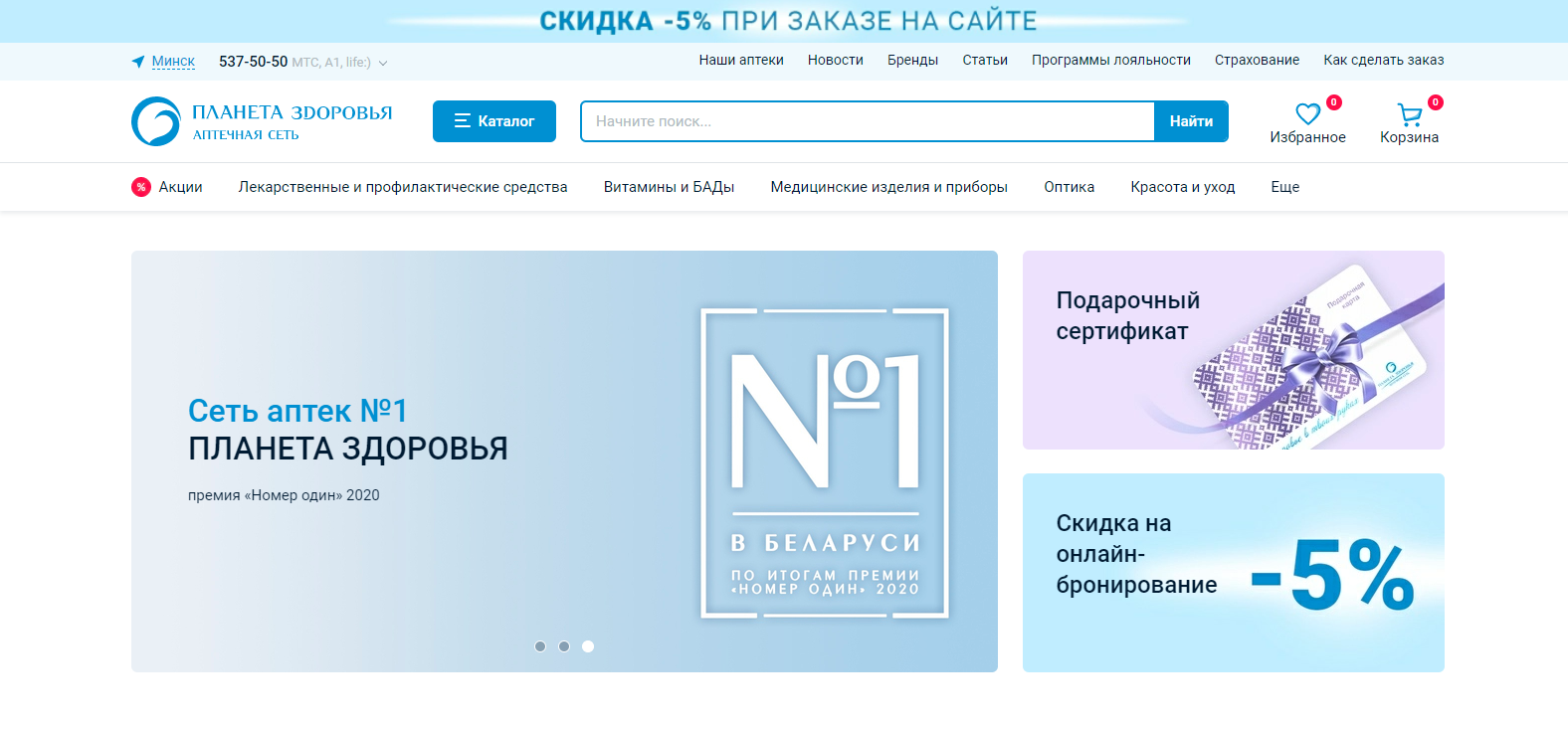This screenshot has height=729, width=1568.
Task: Select the third active slider dot
Action: coord(588,646)
